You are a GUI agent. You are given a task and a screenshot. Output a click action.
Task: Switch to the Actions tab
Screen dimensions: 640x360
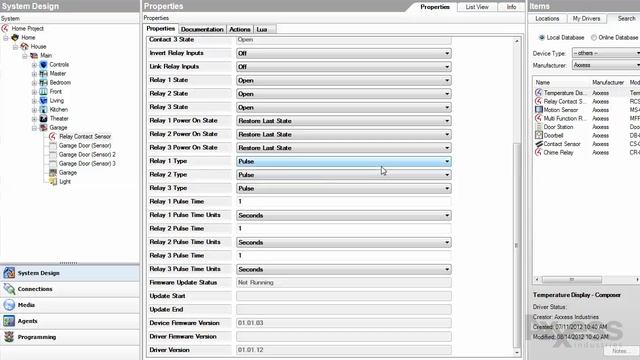[240, 29]
